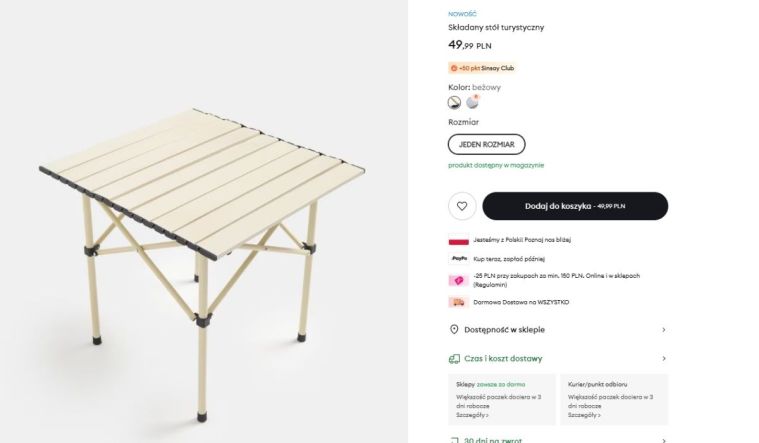759x443 pixels.
Task: Add product to wishlist with heart icon
Action: point(462,206)
